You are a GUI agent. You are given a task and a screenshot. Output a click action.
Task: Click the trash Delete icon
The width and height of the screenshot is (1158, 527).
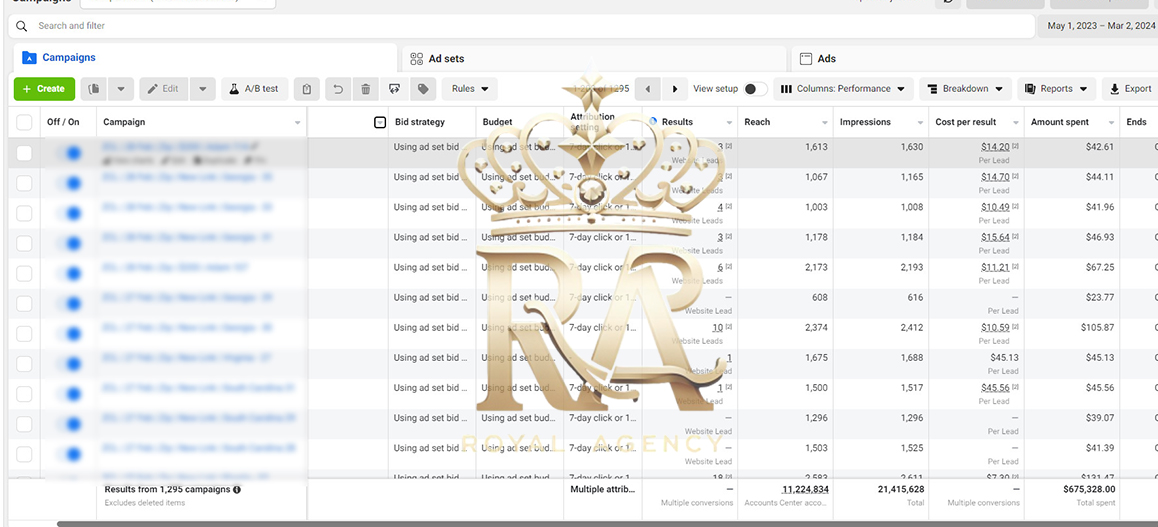[366, 89]
